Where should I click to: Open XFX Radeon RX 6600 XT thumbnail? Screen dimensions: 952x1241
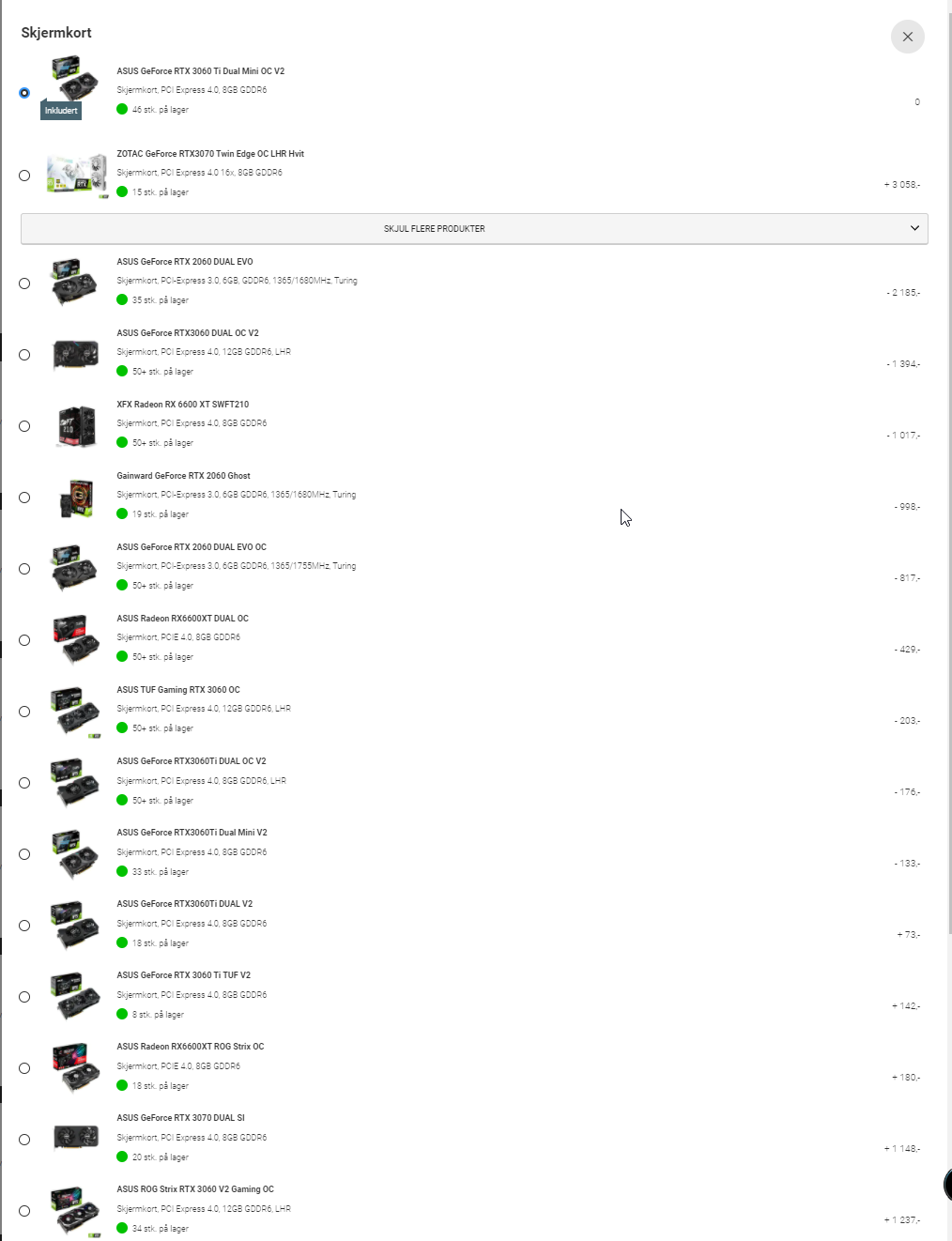(x=76, y=425)
